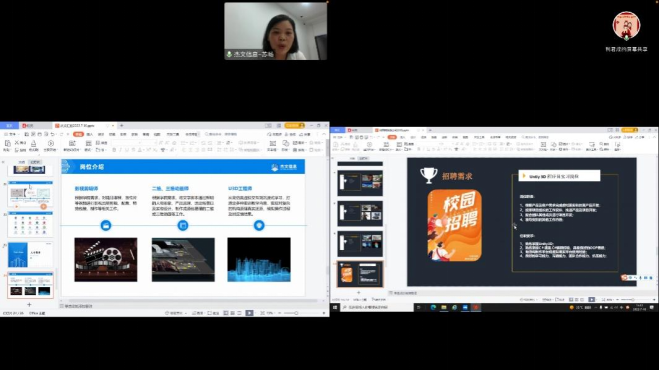The height and width of the screenshot is (370, 659).
Task: Expand the File menu dropdown in left window
Action: pyautogui.click(x=12, y=134)
